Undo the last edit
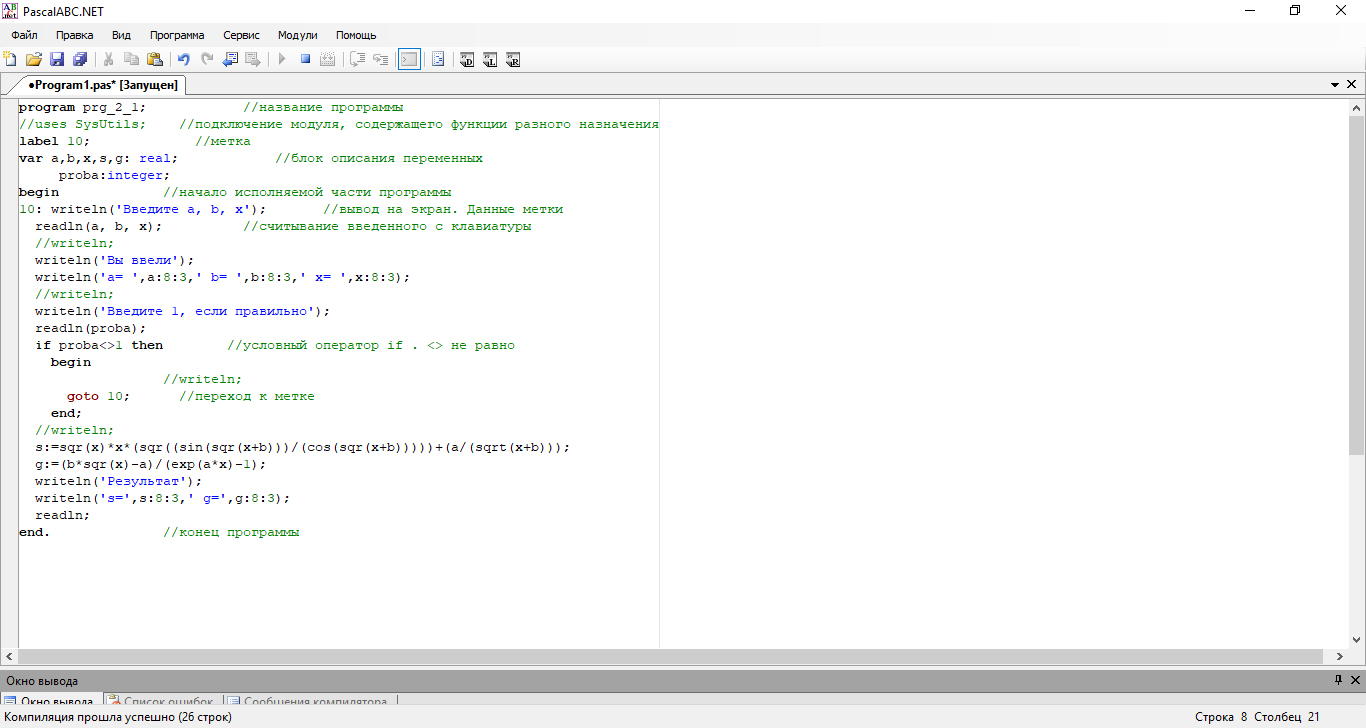This screenshot has height=728, width=1366. (183, 60)
